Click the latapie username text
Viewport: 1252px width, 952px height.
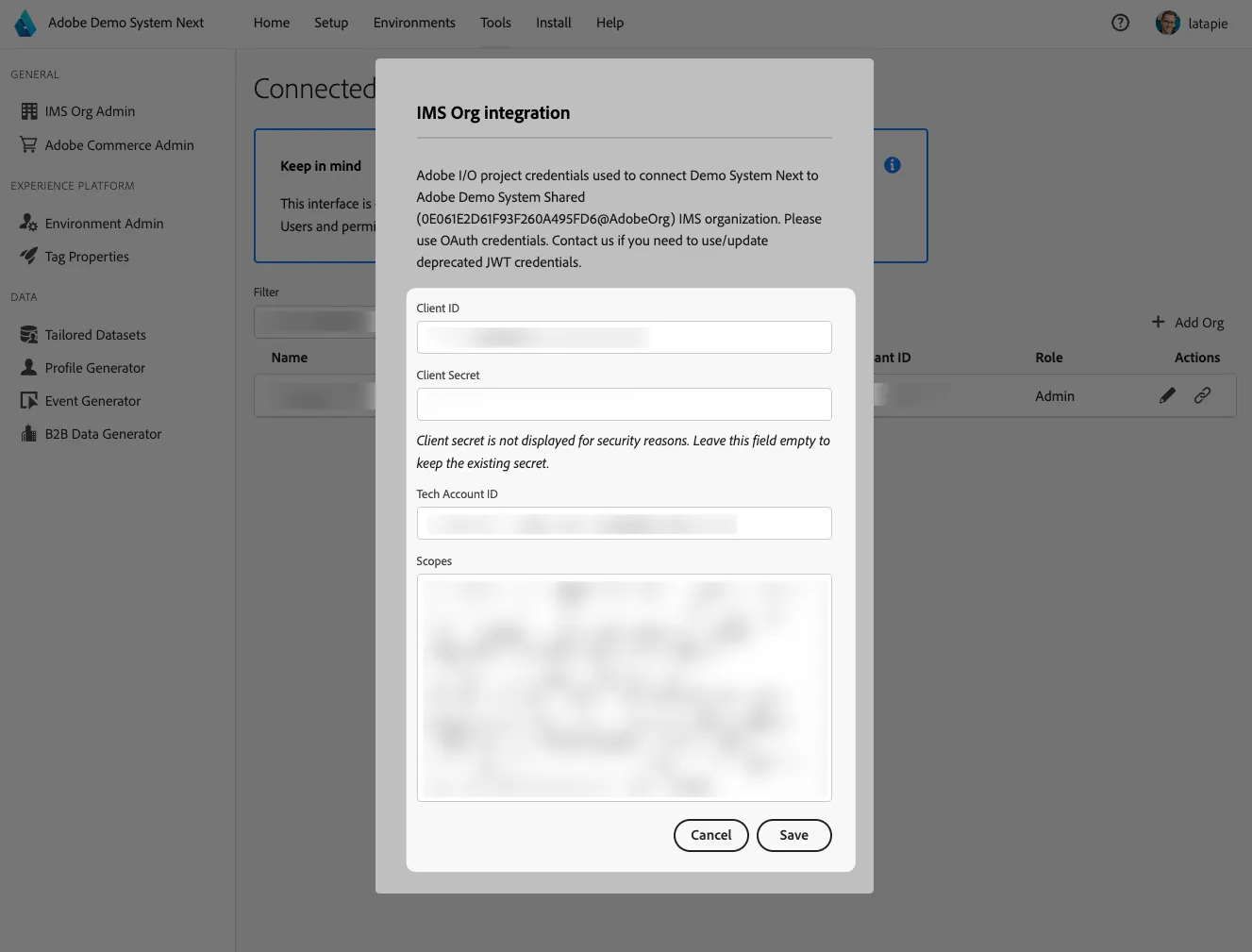click(1208, 24)
